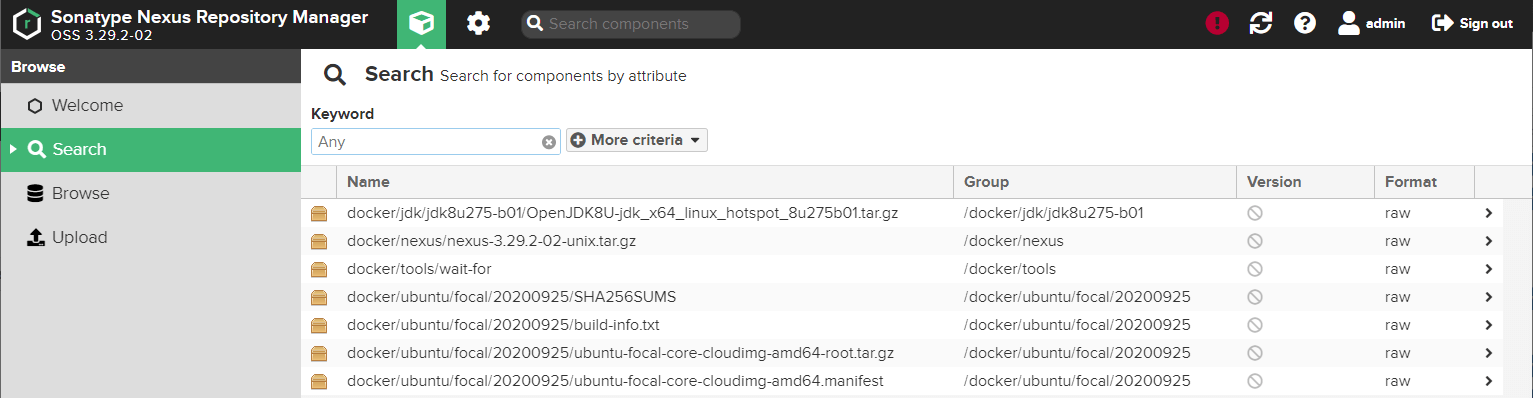The width and height of the screenshot is (1533, 398).
Task: Open the Browse cube icon in header
Action: pyautogui.click(x=422, y=24)
